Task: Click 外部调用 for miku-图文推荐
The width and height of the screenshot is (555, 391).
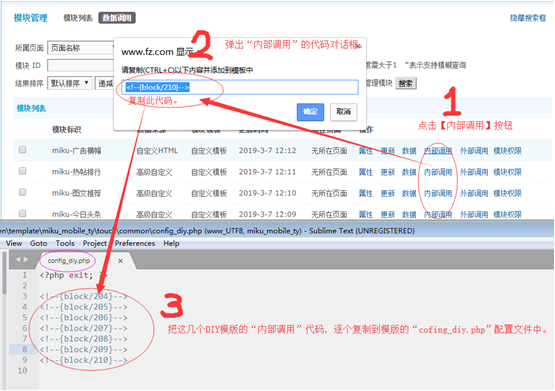Action: click(x=474, y=193)
